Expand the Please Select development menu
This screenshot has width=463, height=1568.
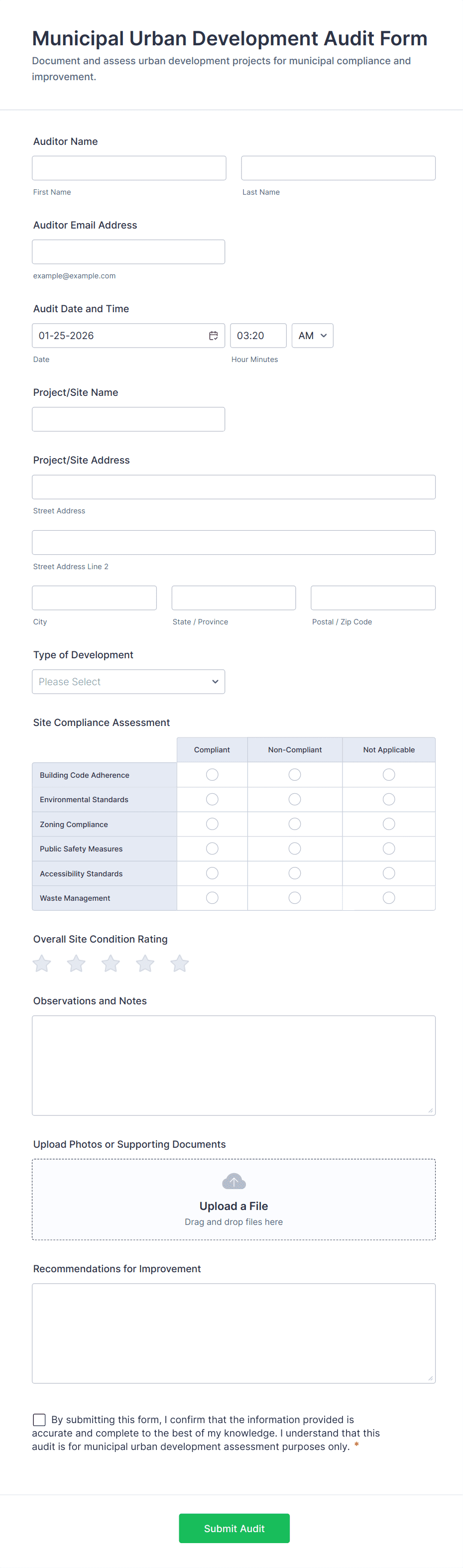coord(128,681)
